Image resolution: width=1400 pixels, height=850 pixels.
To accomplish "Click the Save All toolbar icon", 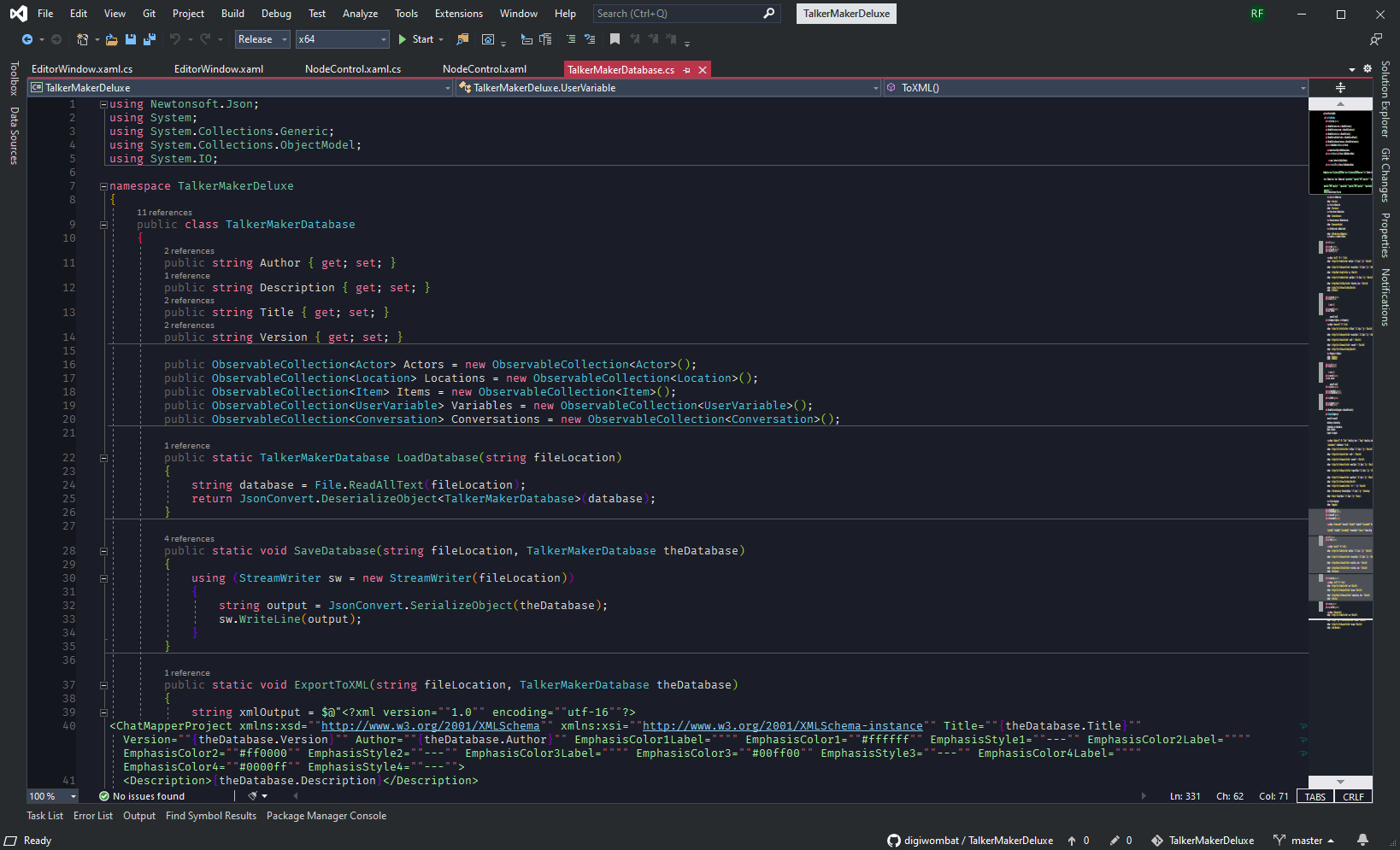I will pyautogui.click(x=150, y=39).
